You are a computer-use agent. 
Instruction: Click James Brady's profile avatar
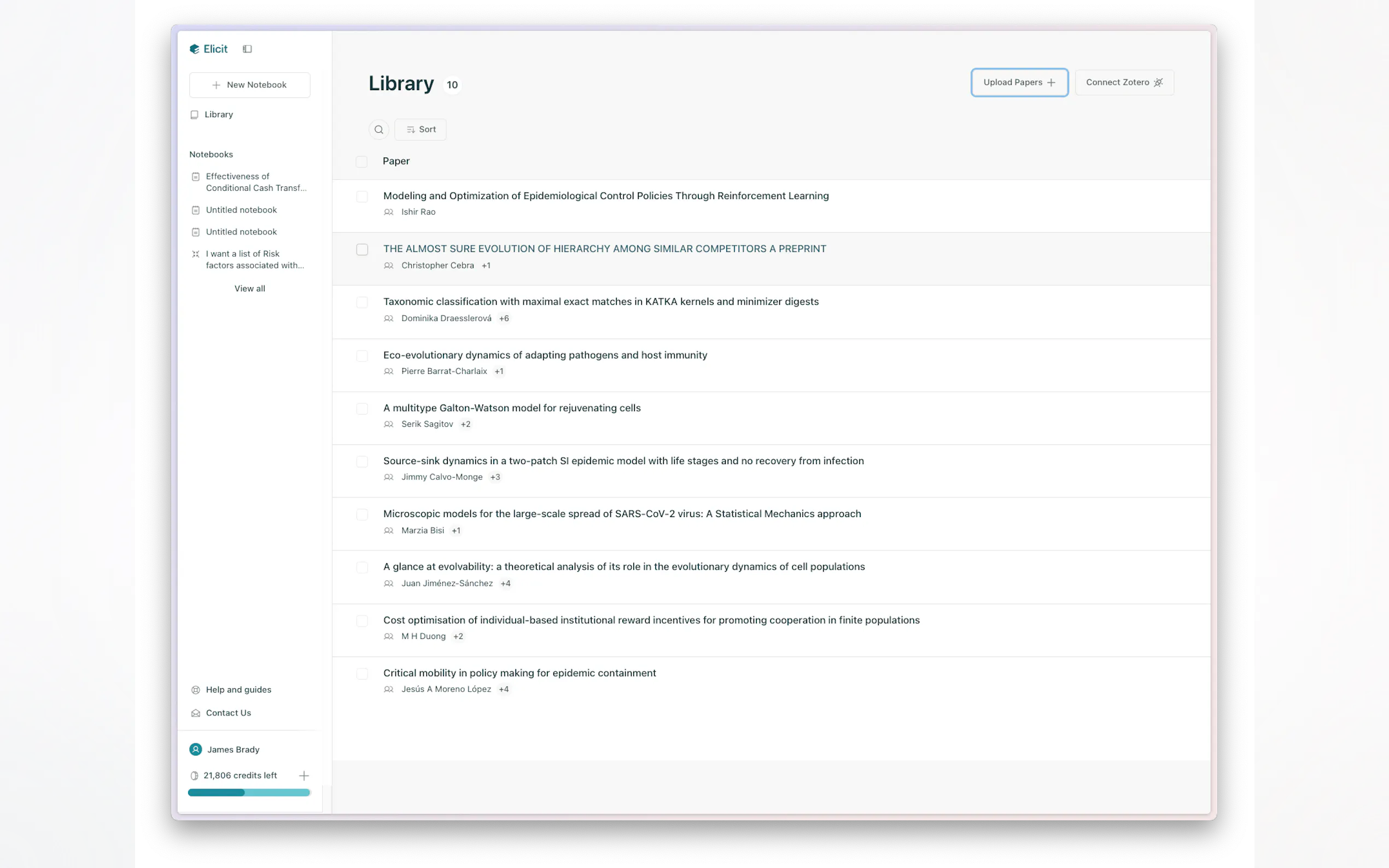[195, 749]
